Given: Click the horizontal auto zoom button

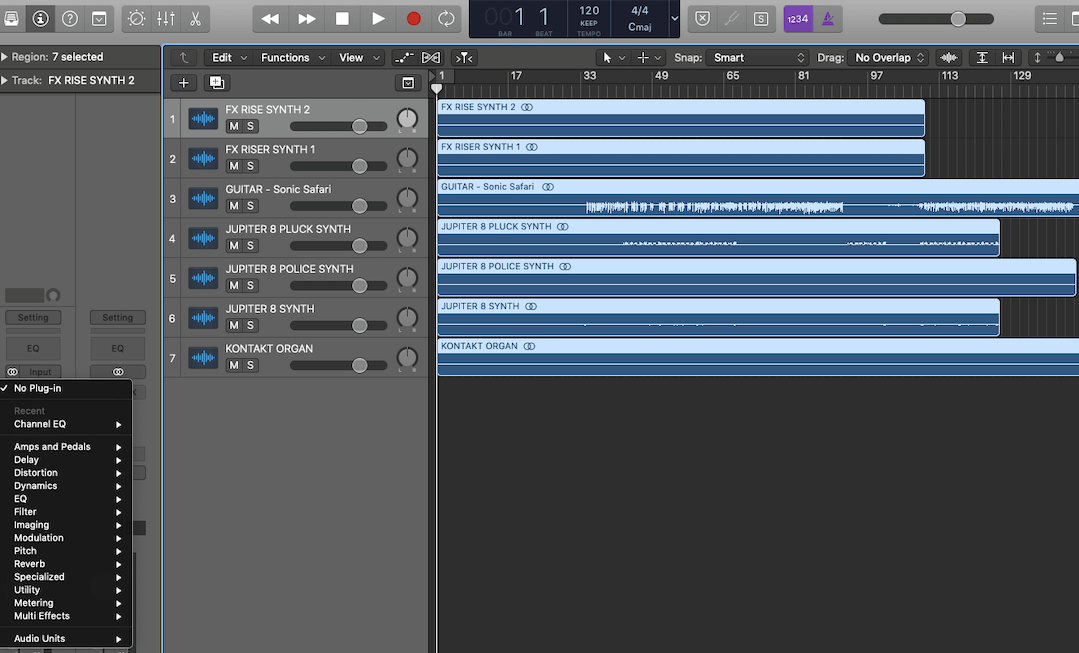Looking at the screenshot, I should click(1008, 58).
